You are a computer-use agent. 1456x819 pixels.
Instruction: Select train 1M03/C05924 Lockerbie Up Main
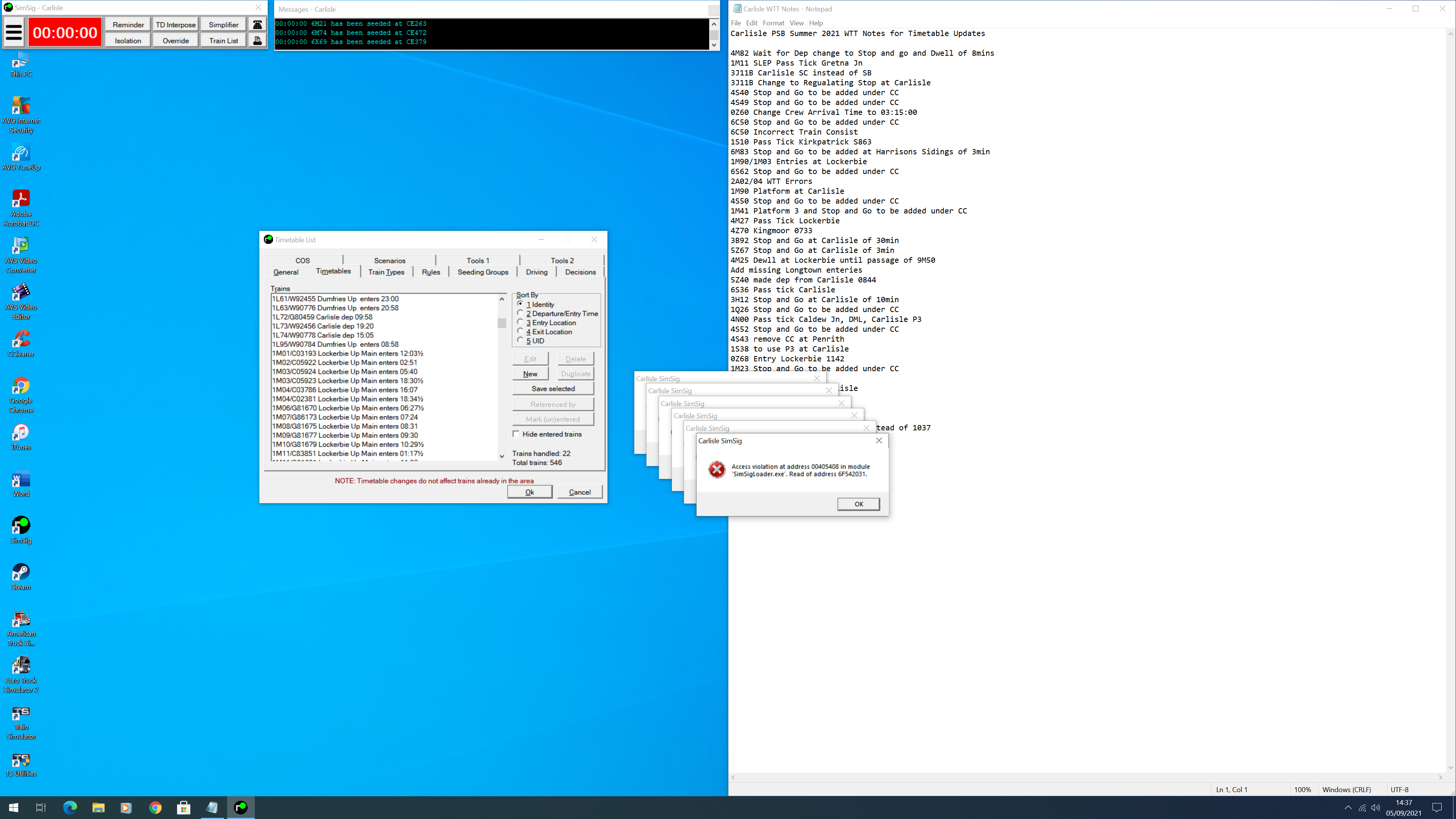[345, 371]
